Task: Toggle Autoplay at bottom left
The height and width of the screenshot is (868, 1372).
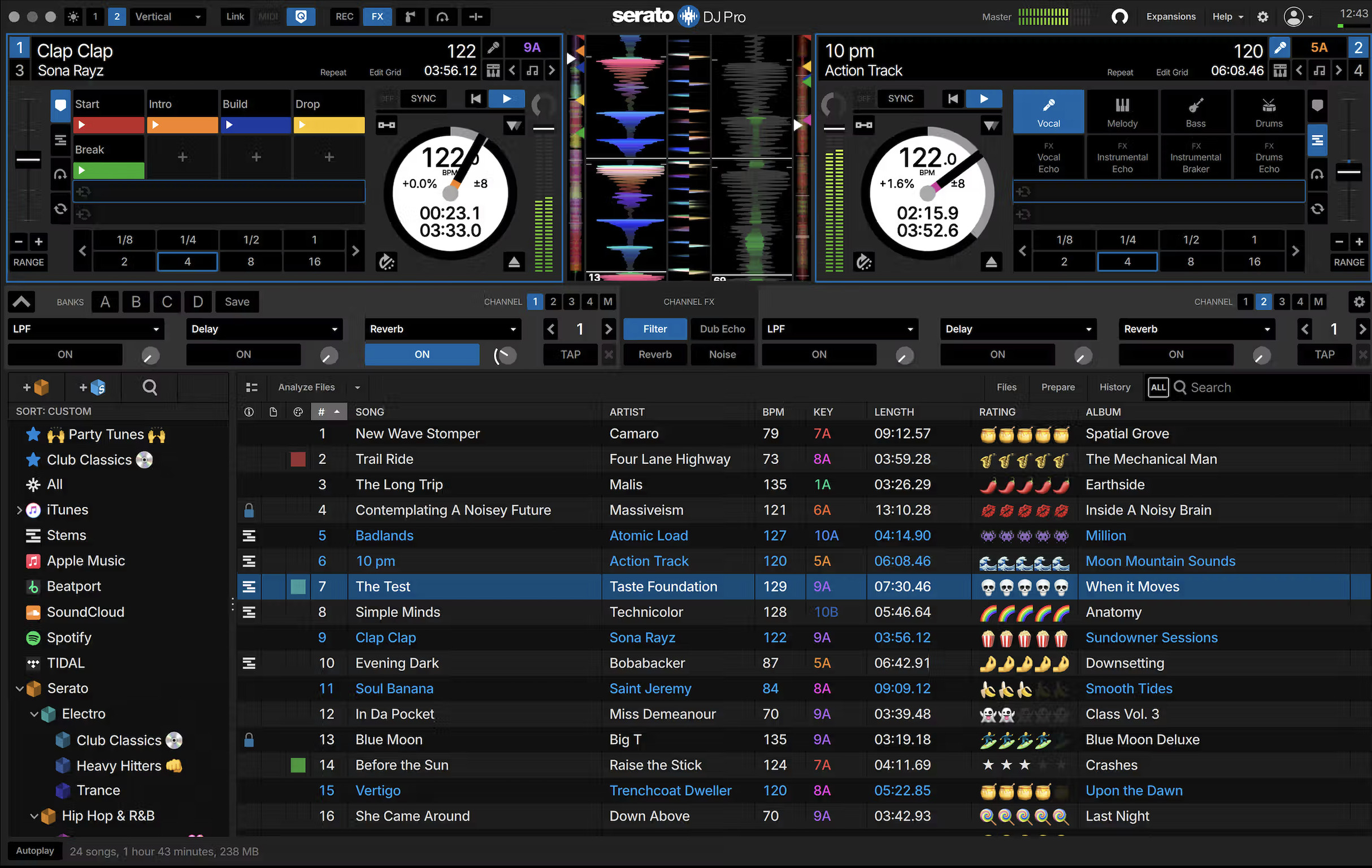Action: click(35, 851)
